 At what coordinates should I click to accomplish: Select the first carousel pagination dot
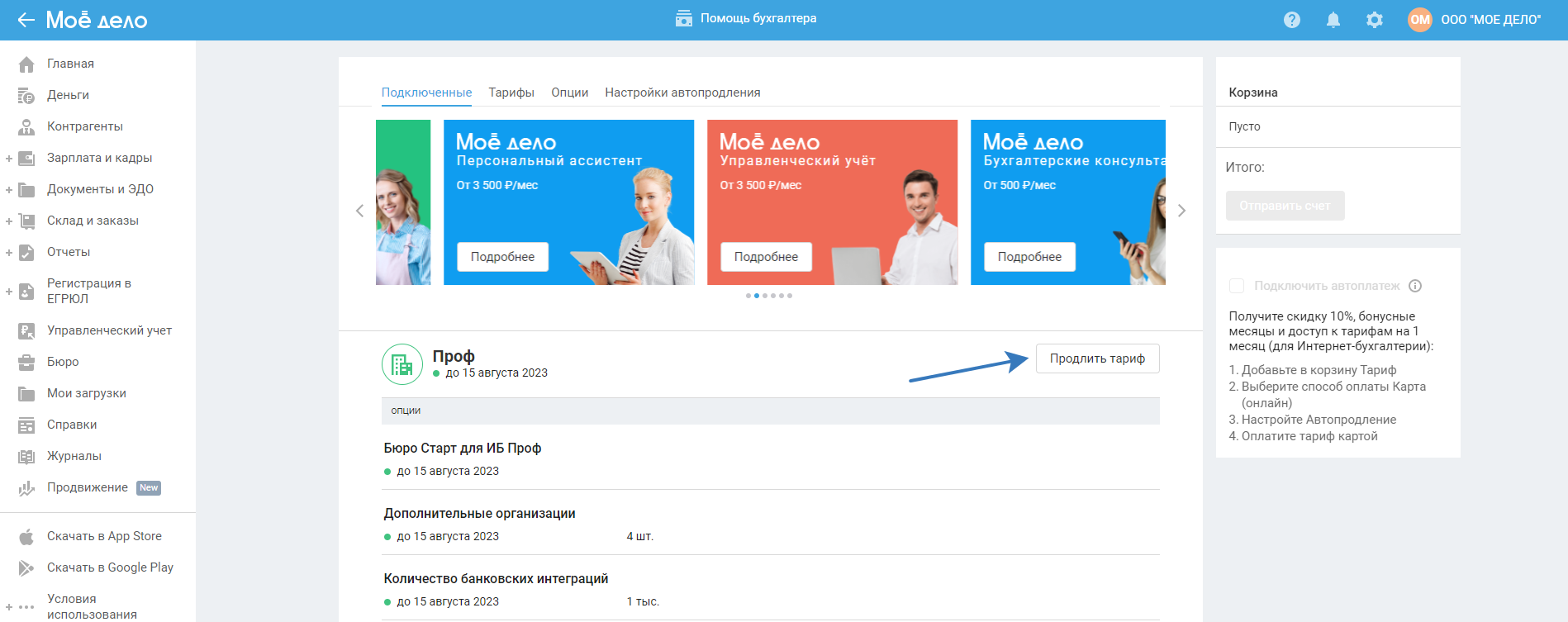[x=748, y=296]
